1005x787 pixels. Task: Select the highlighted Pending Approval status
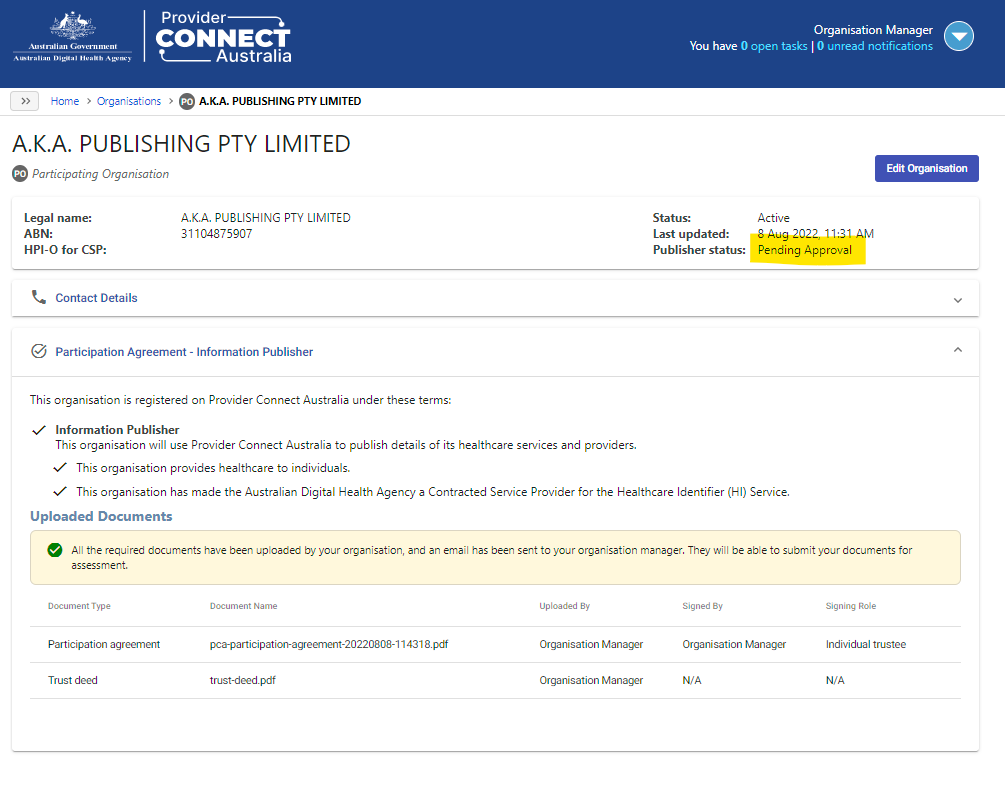coord(807,249)
